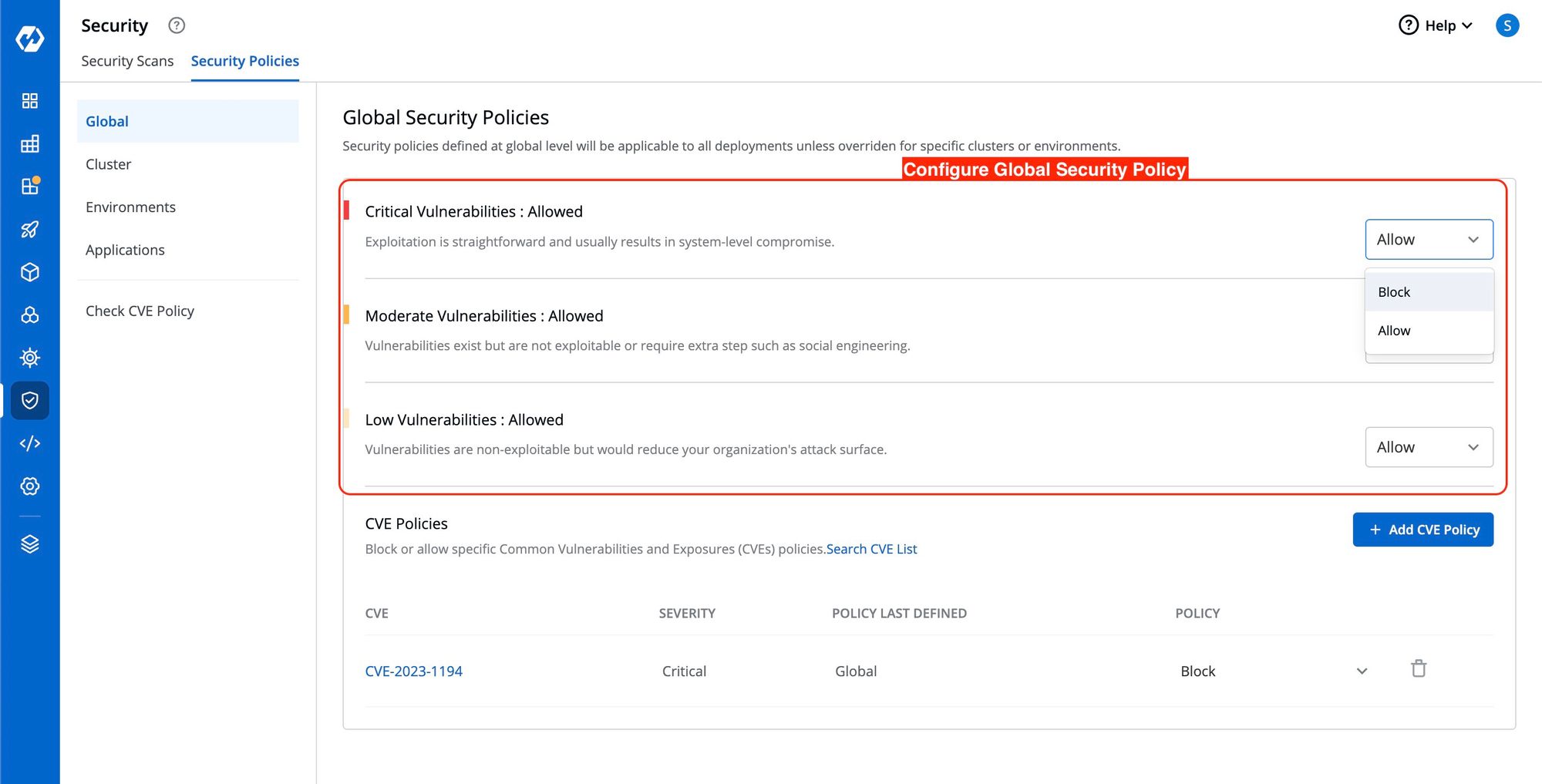Open the cluster hexagons icon in sidebar
This screenshot has height=784, width=1542.
[30, 315]
